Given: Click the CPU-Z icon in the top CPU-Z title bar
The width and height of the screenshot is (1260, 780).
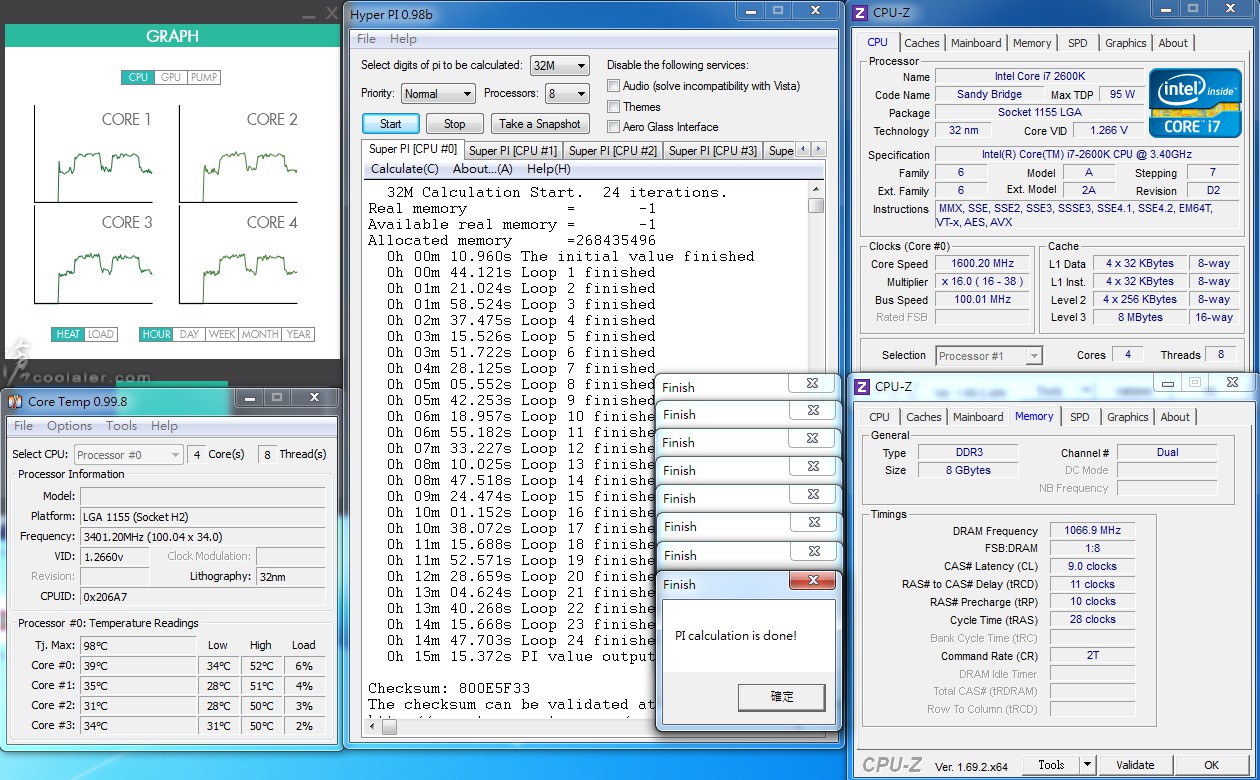Looking at the screenshot, I should tap(861, 13).
